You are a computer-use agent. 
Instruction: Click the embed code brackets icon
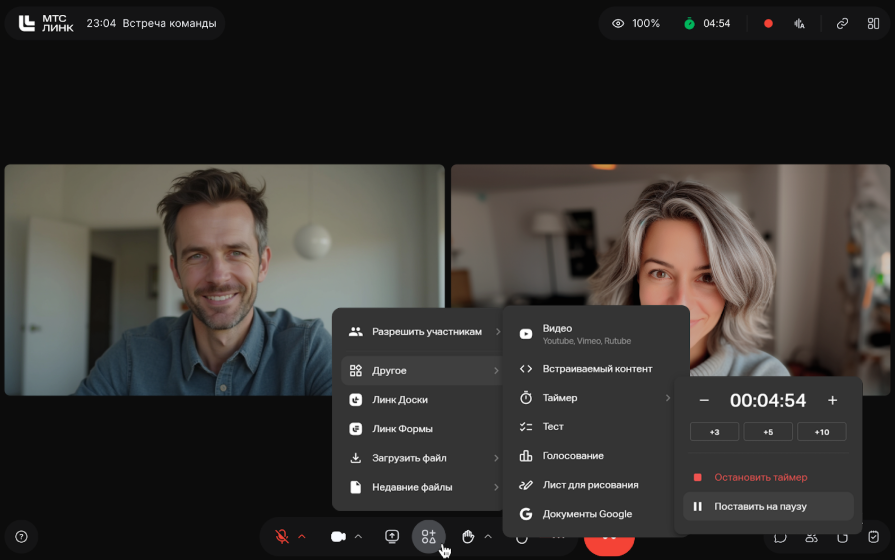click(526, 369)
